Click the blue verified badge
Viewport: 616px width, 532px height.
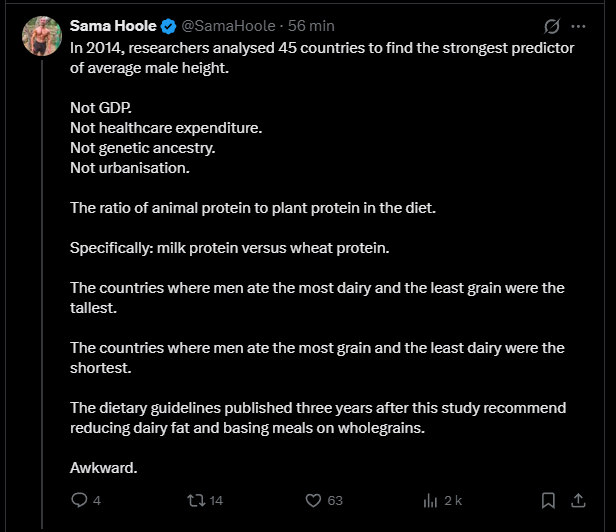[169, 26]
